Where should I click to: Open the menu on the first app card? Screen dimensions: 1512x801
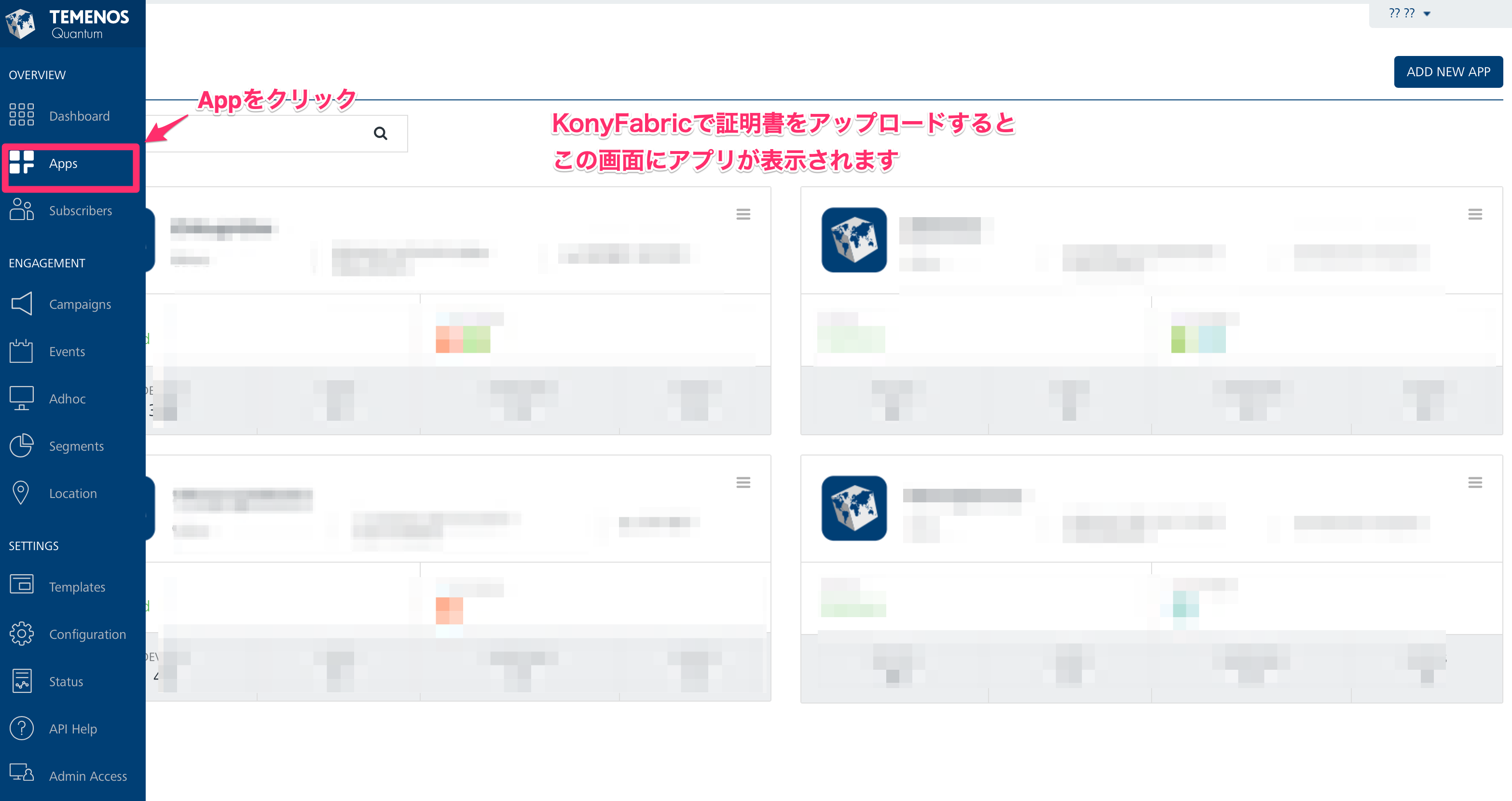coord(743,214)
